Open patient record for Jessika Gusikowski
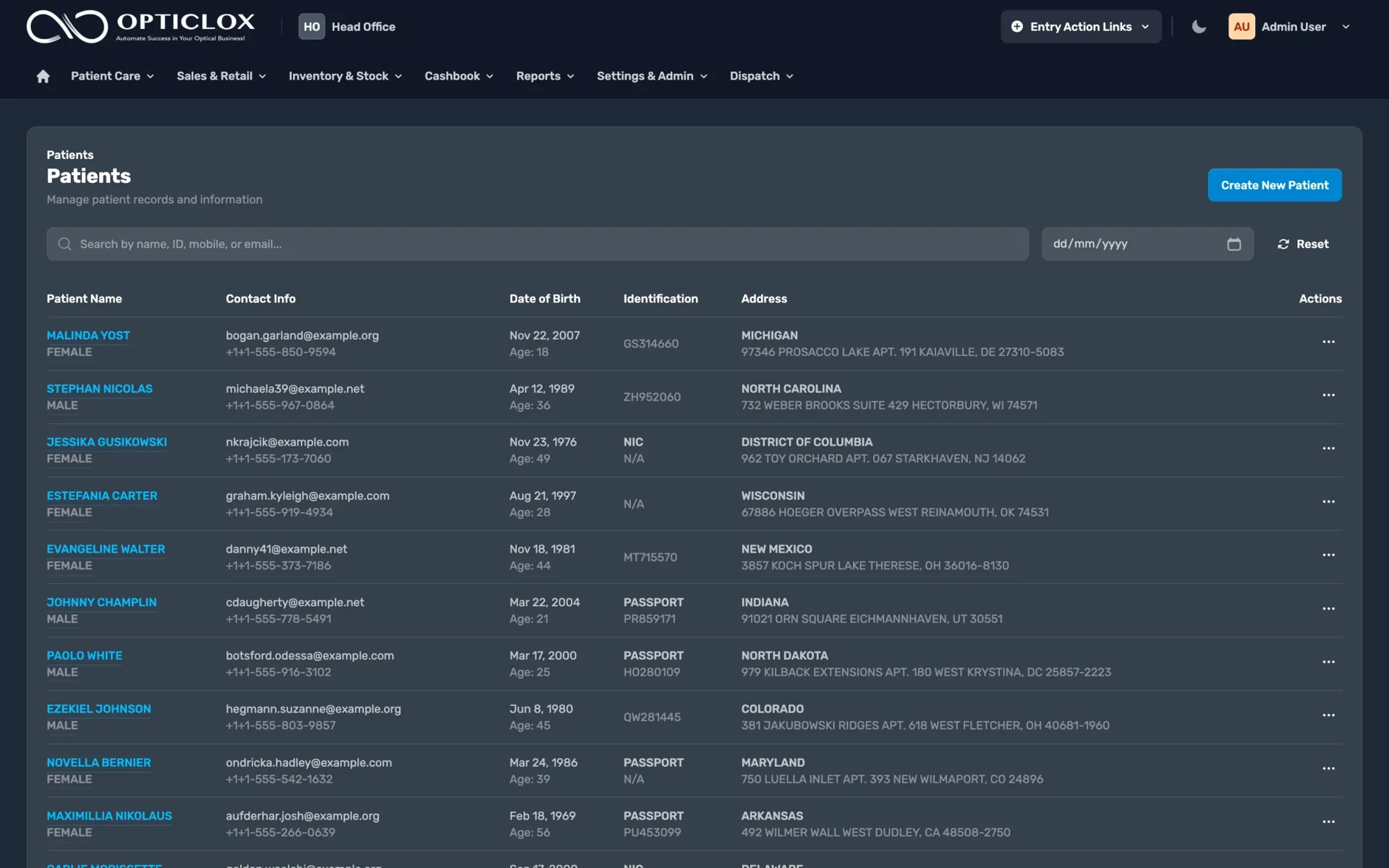 point(106,442)
